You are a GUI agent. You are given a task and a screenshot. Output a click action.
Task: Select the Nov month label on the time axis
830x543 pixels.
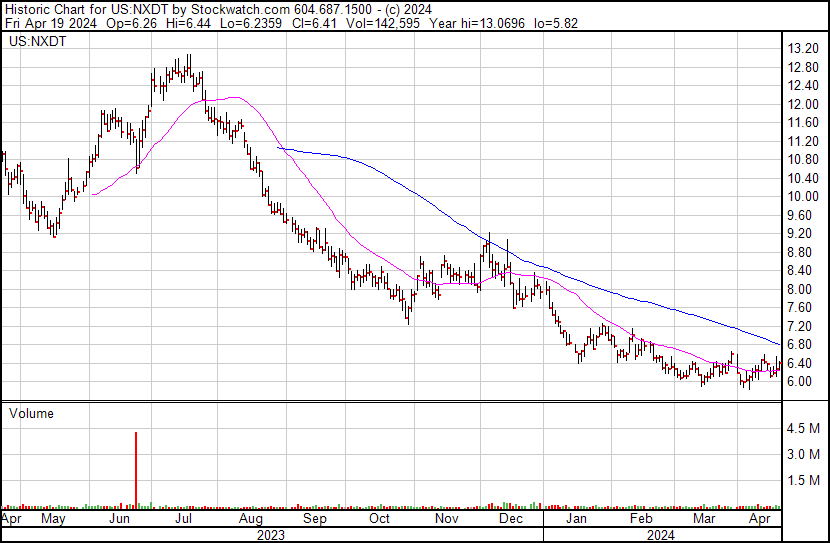[x=446, y=520]
